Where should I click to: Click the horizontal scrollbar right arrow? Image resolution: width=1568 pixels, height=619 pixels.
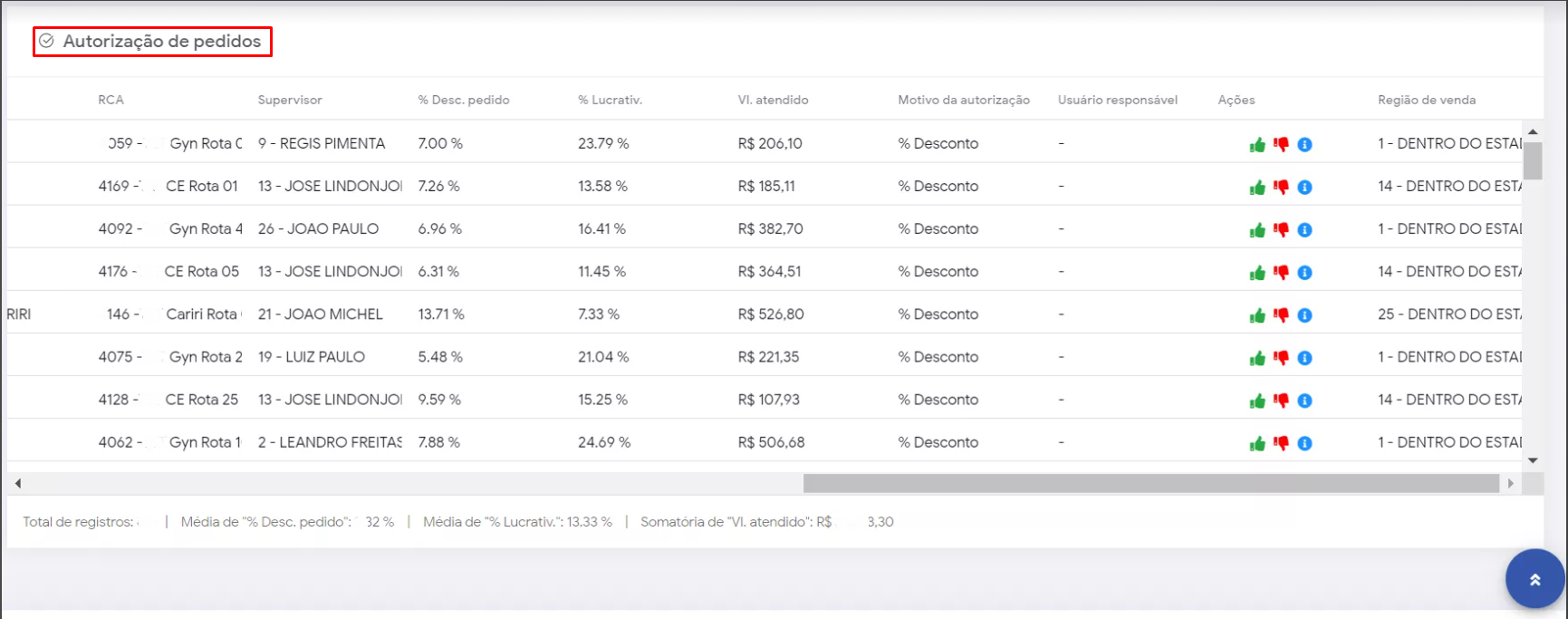(x=1510, y=484)
